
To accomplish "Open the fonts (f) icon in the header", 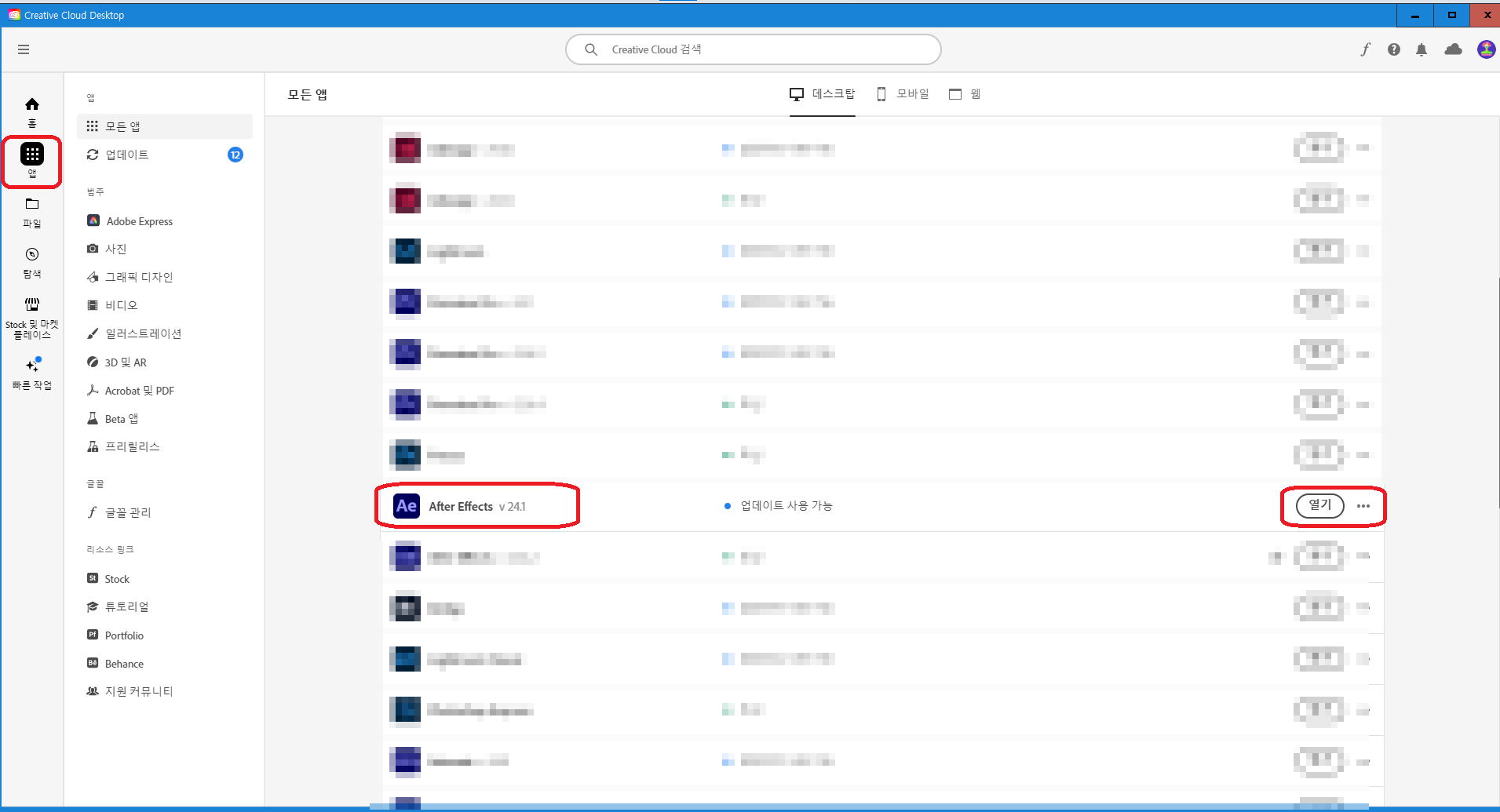I will [1366, 49].
